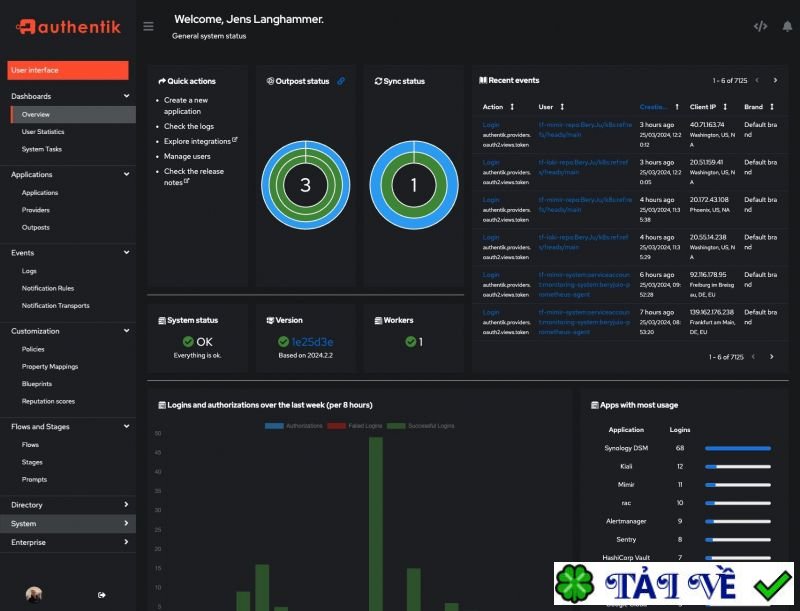Viewport: 800px width, 611px height.
Task: Collapse the Dashboards section
Action: 124,96
